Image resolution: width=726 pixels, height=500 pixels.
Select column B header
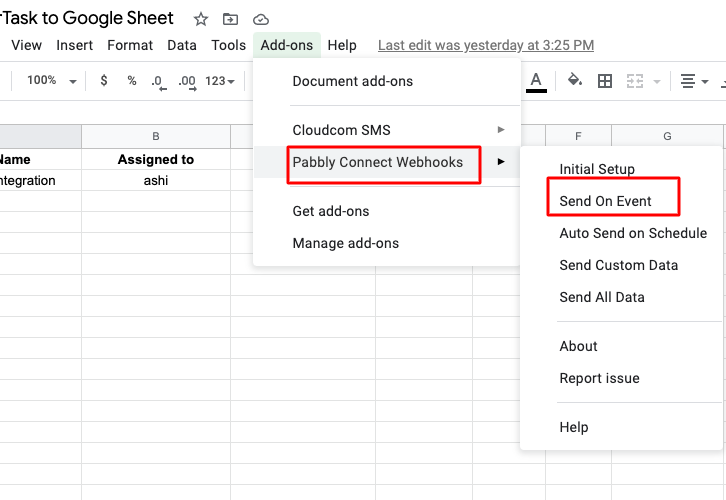156,136
